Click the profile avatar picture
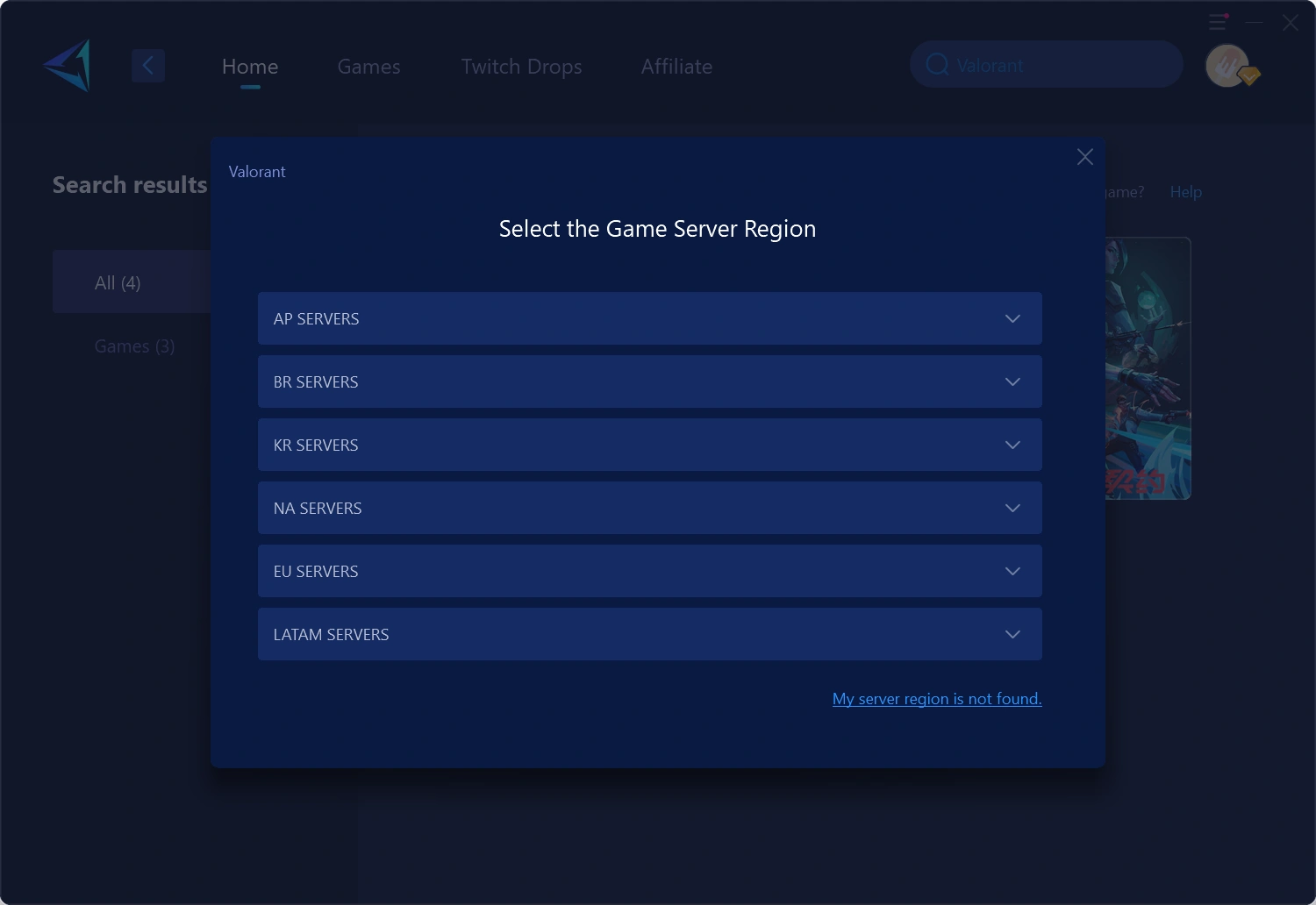The image size is (1316, 905). coord(1228,65)
